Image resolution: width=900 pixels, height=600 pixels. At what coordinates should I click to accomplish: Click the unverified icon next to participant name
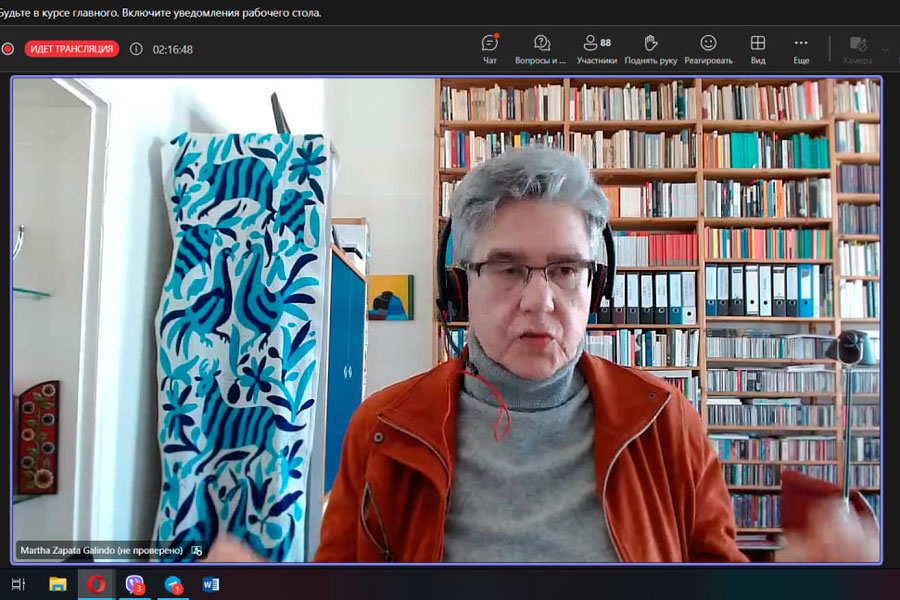[x=197, y=550]
